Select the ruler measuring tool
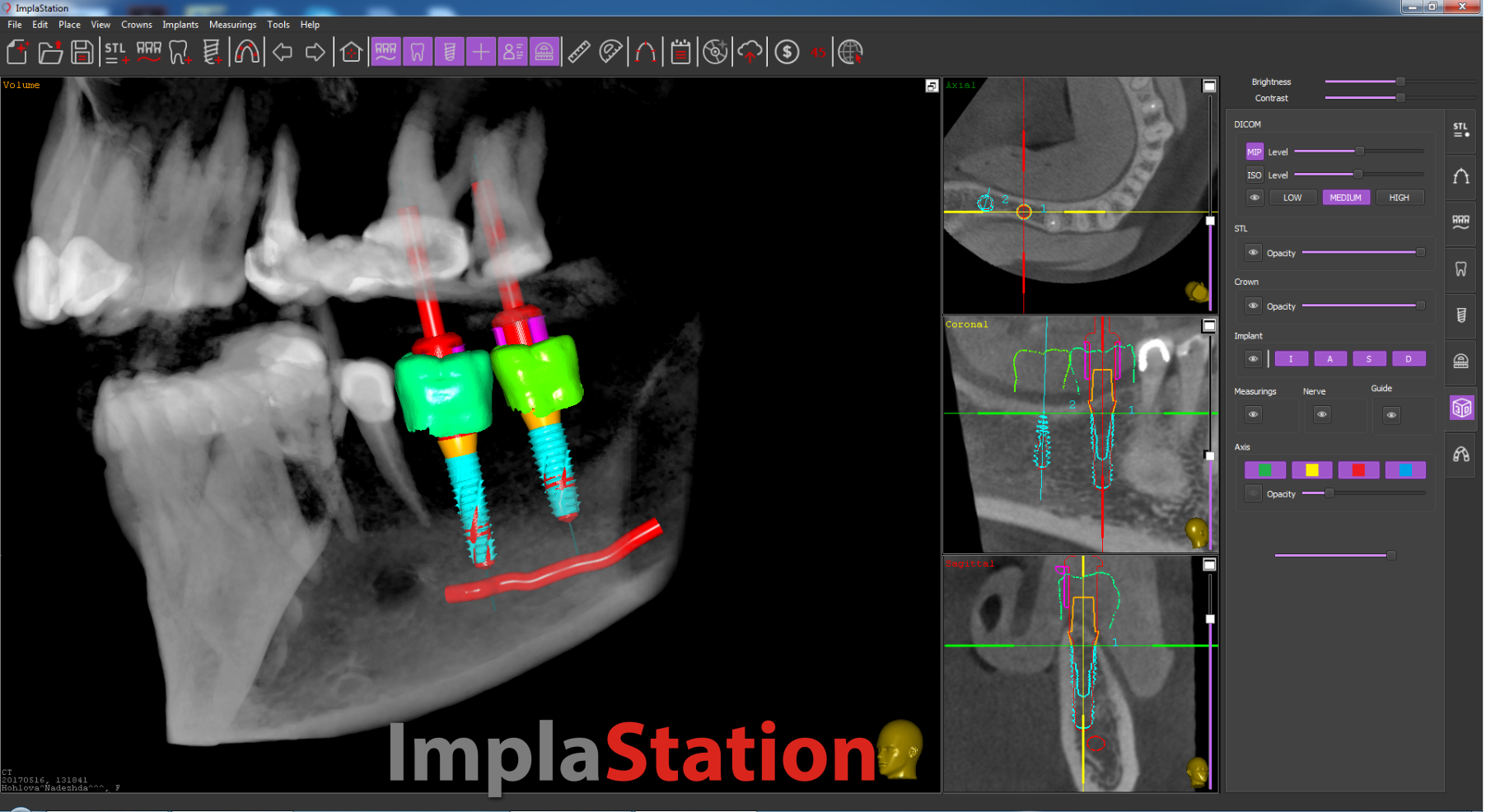The height and width of the screenshot is (812, 1486). pos(579,52)
